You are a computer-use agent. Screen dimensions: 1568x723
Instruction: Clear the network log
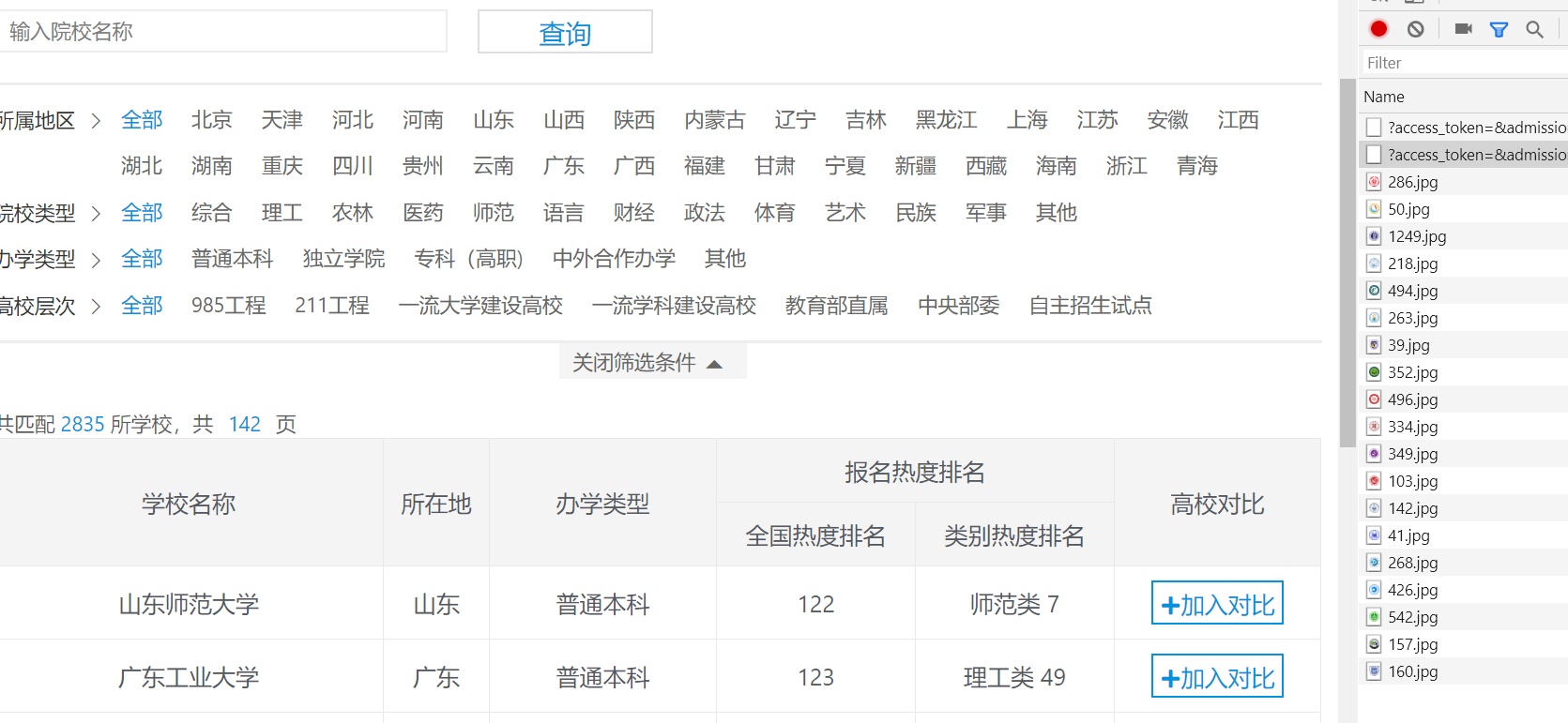[x=1416, y=29]
